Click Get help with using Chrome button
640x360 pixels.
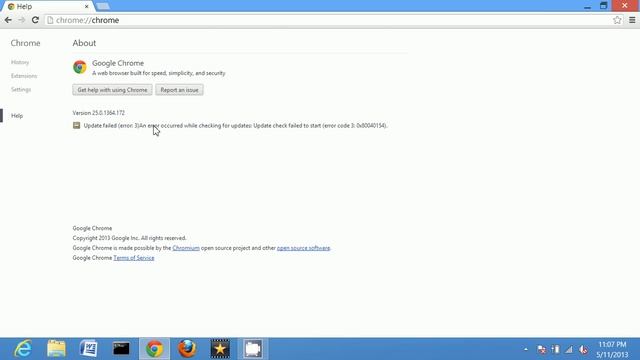pos(112,90)
